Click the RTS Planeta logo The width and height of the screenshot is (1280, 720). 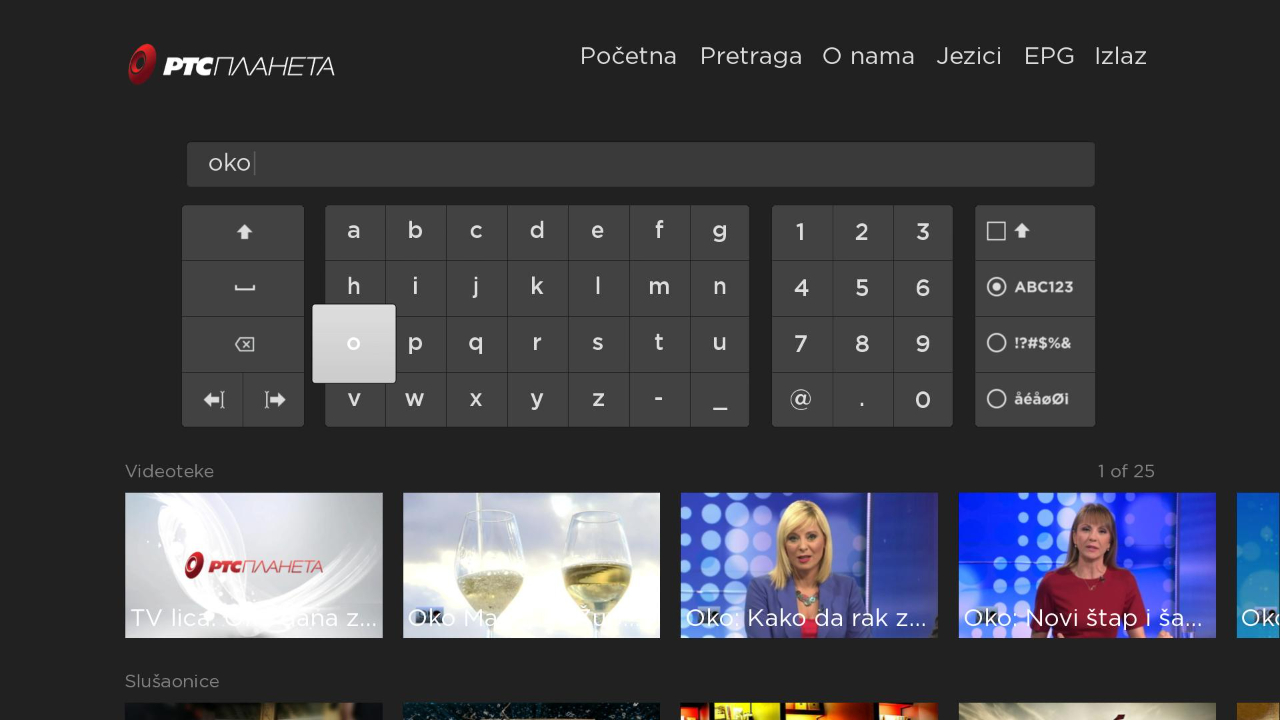tap(231, 64)
